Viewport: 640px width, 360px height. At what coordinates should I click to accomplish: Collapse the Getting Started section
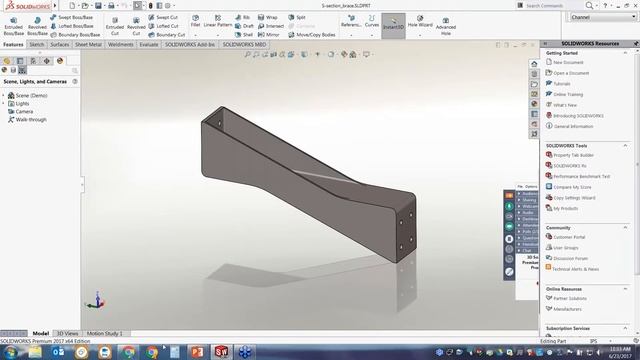pos(625,53)
